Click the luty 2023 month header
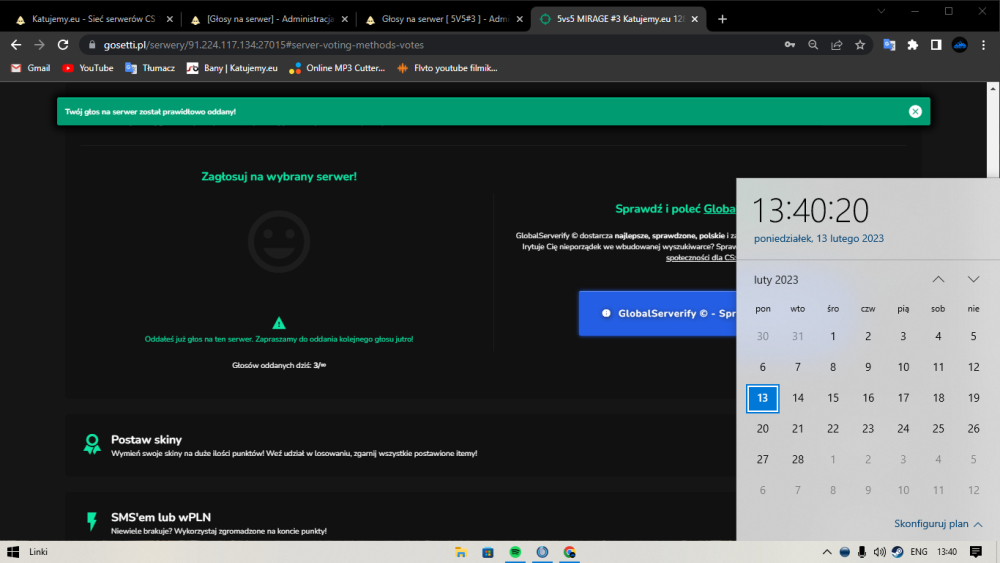The image size is (1000, 563). tap(776, 280)
